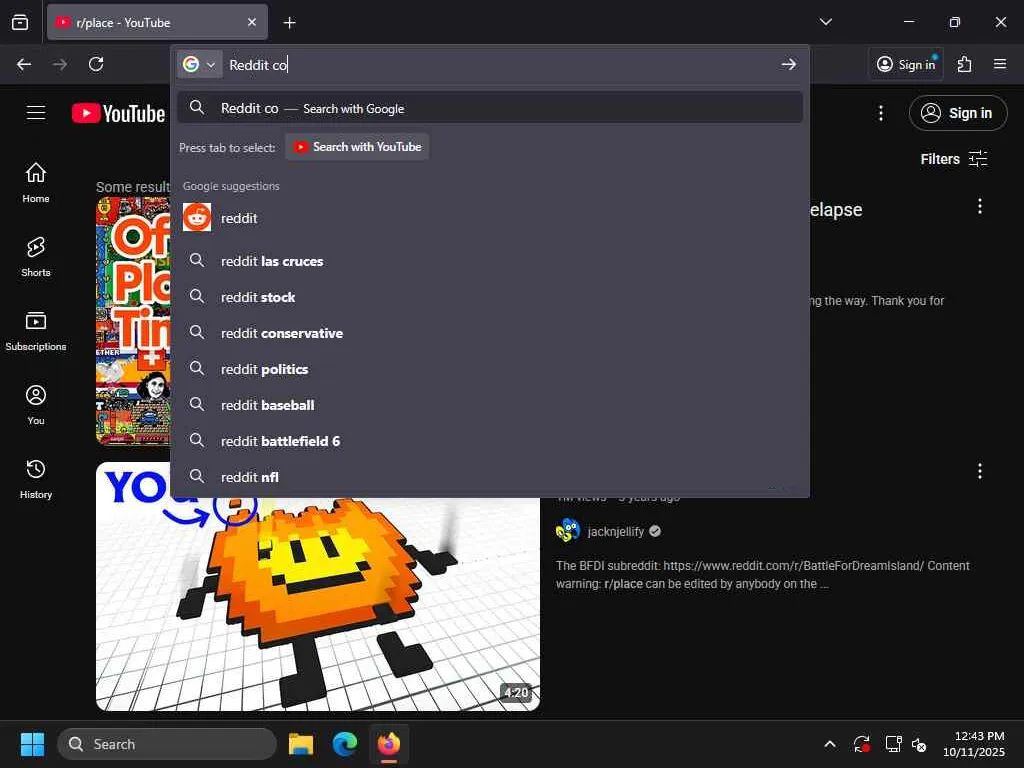1024x768 pixels.
Task: Click the YouTube logo
Action: (118, 114)
